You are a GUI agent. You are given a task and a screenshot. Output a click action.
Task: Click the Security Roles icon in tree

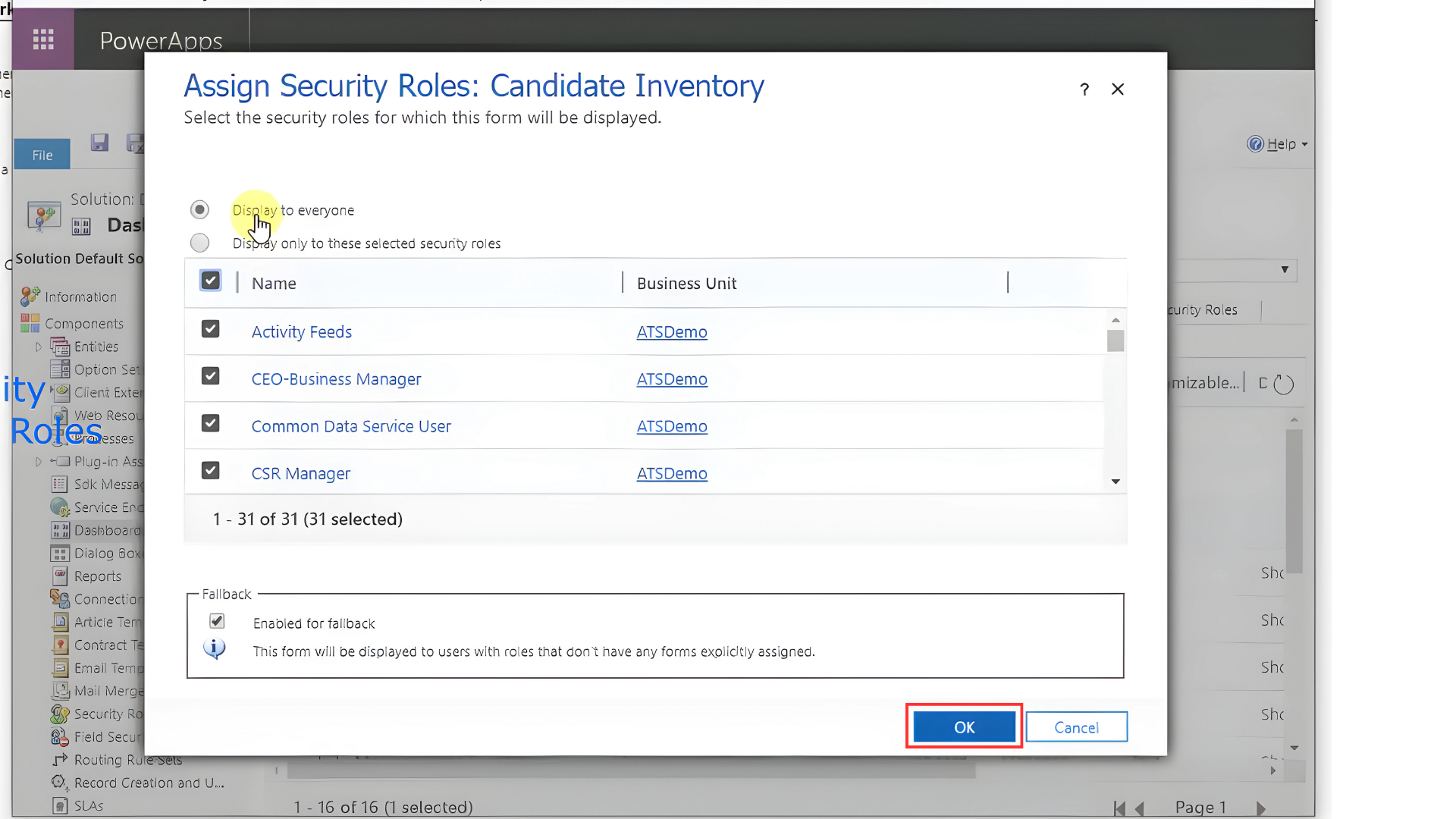point(60,714)
